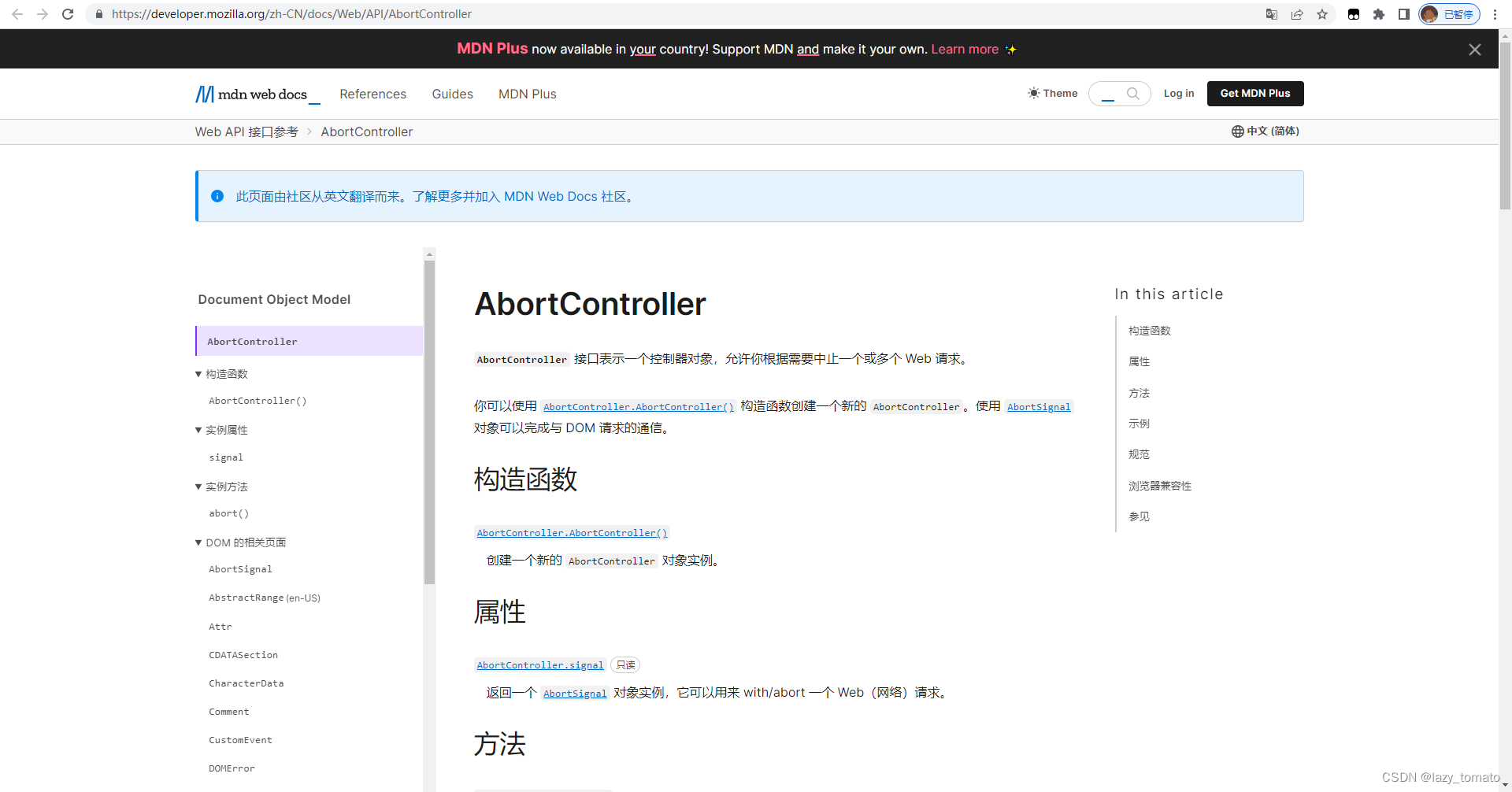
Task: Open the Guides menu
Action: click(x=452, y=94)
